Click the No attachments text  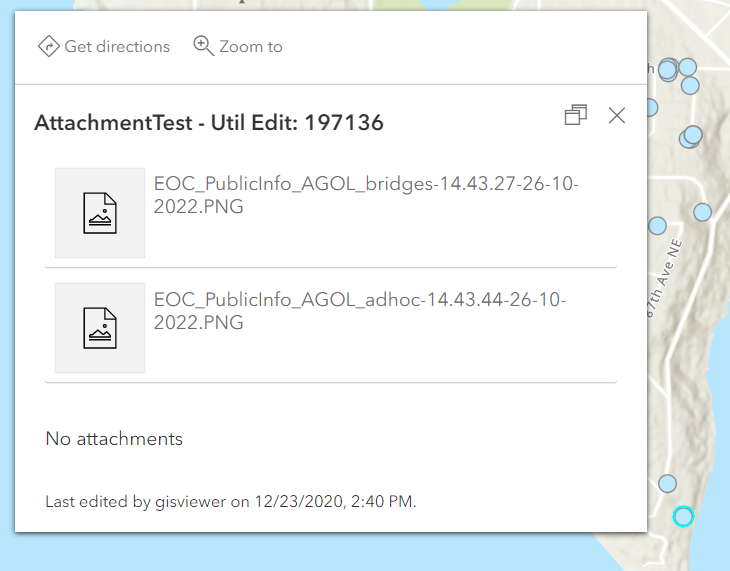click(114, 438)
